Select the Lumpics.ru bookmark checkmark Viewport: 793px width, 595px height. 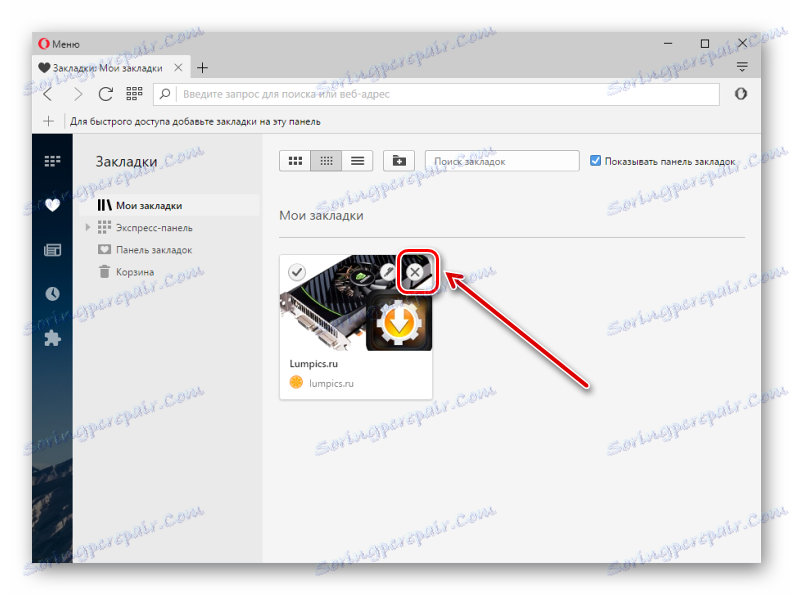tap(297, 272)
